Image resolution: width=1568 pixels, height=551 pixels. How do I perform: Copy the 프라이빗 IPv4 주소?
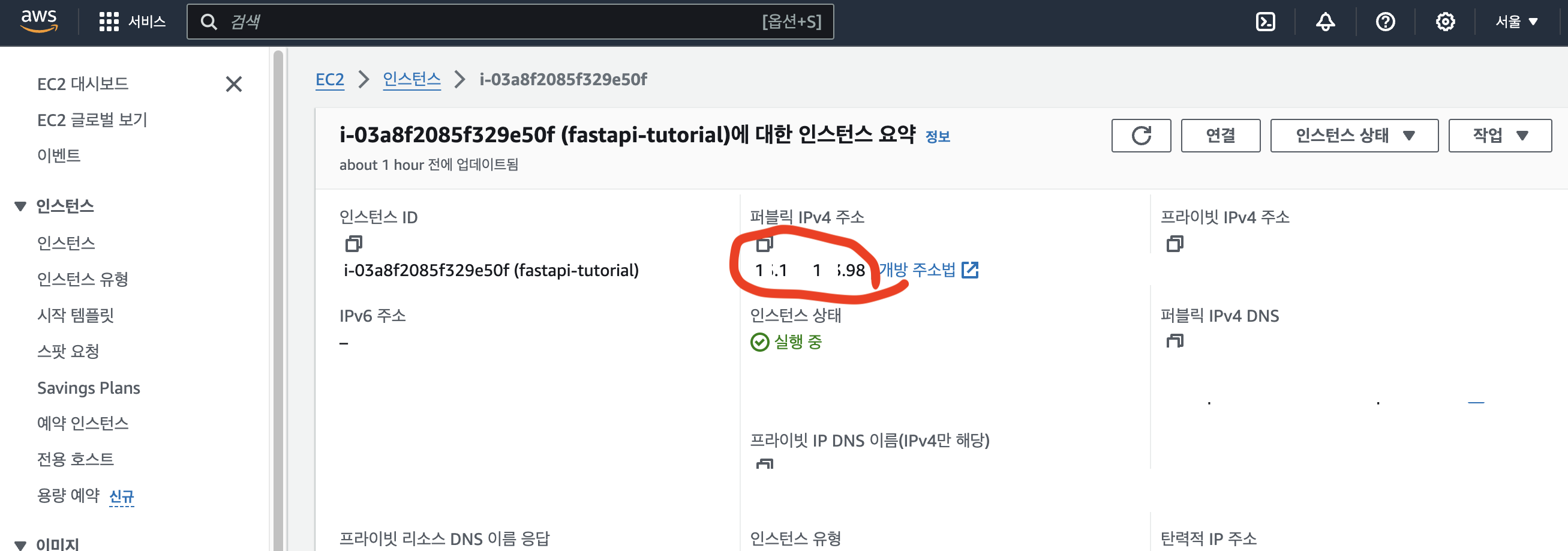[1175, 244]
